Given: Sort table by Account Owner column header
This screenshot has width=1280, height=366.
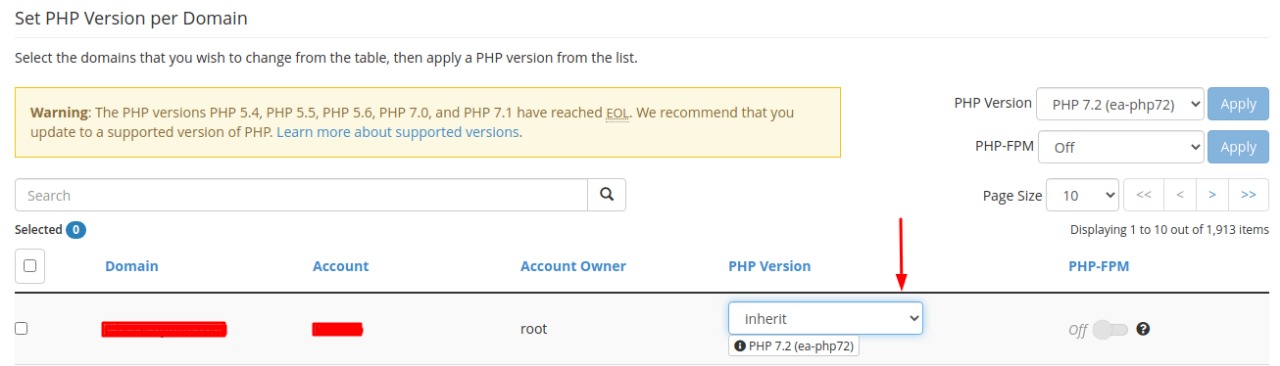Looking at the screenshot, I should click(x=573, y=266).
